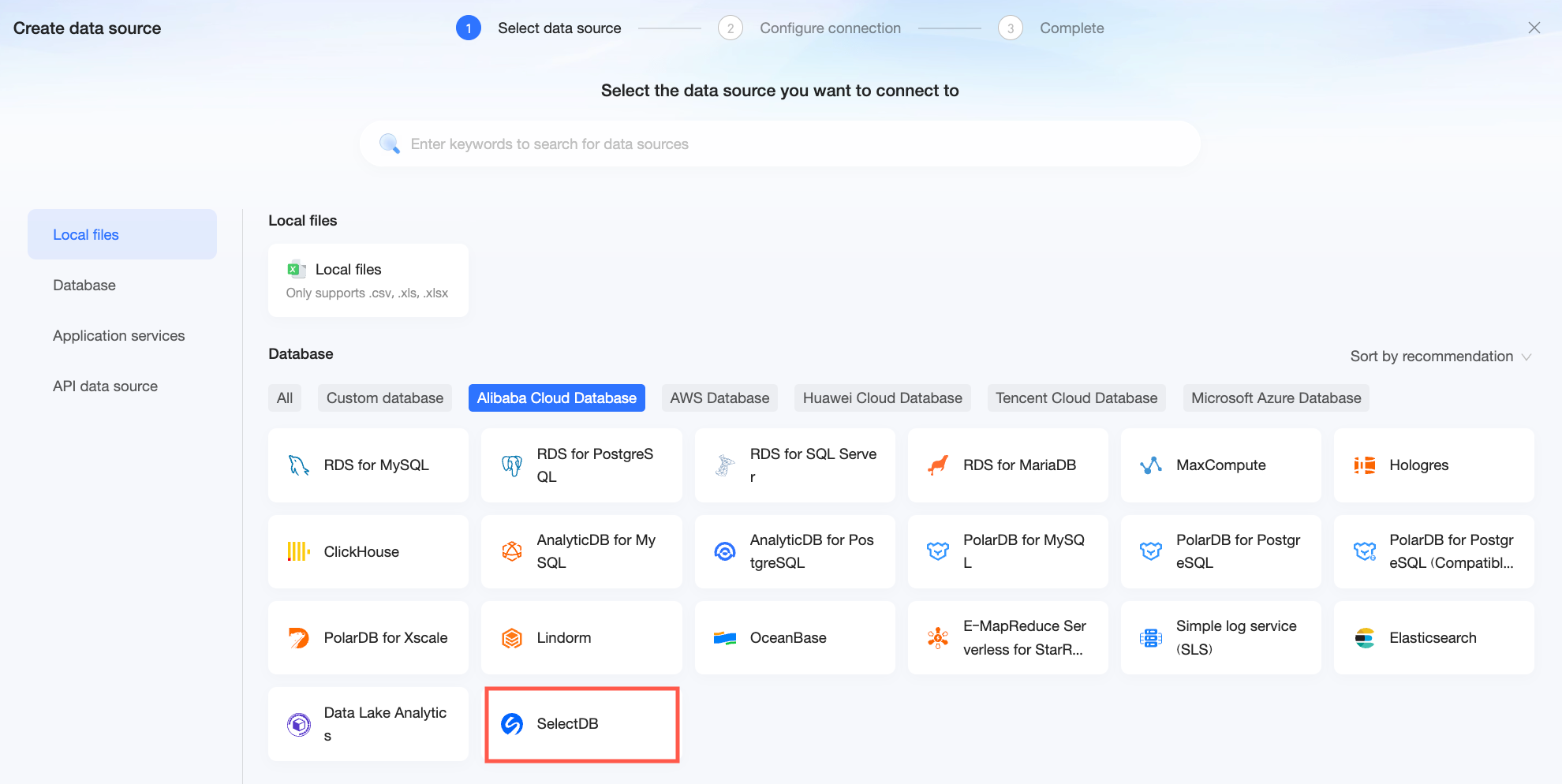Open Local files in the sidebar

[122, 234]
